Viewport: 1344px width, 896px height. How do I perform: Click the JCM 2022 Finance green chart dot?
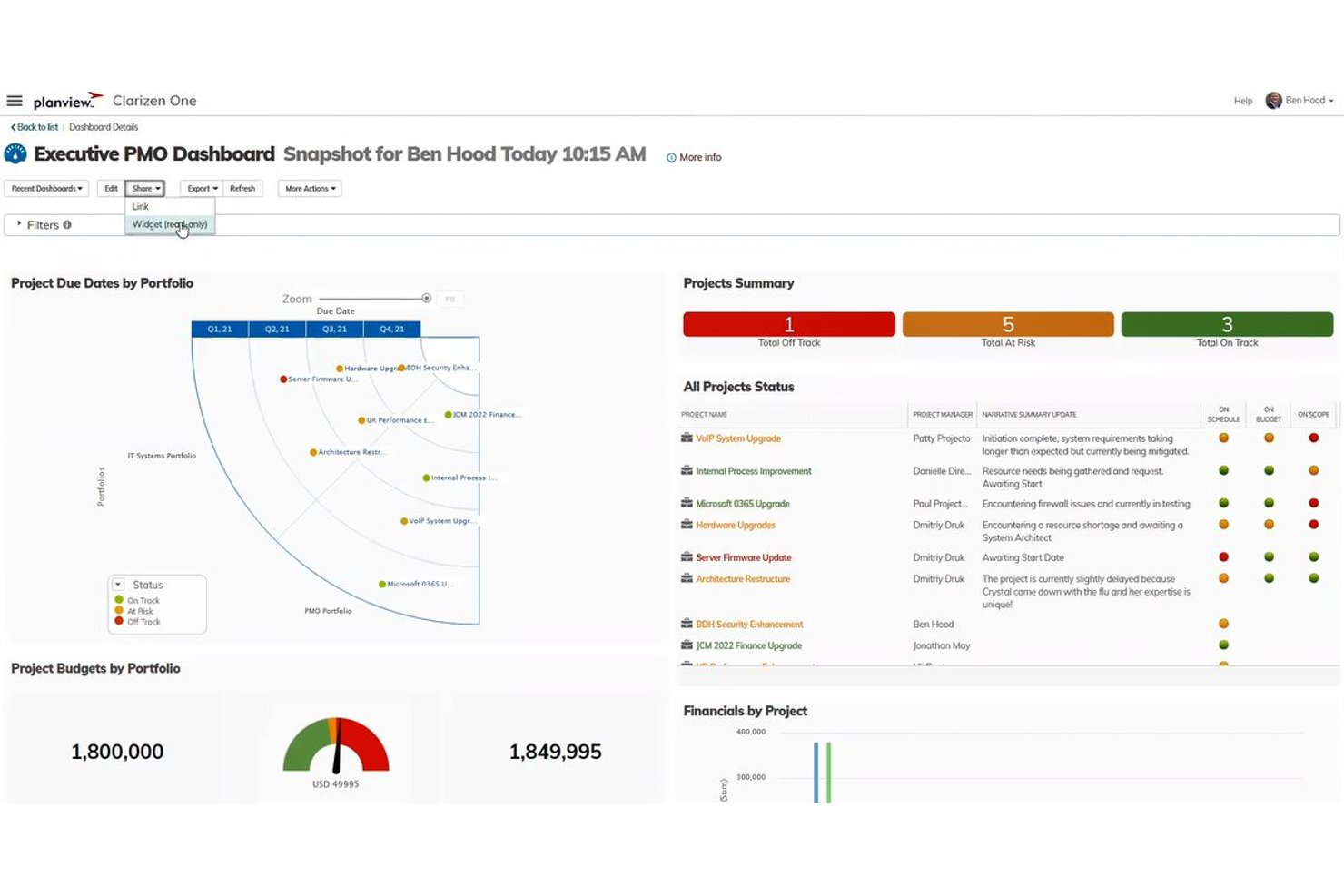point(448,415)
